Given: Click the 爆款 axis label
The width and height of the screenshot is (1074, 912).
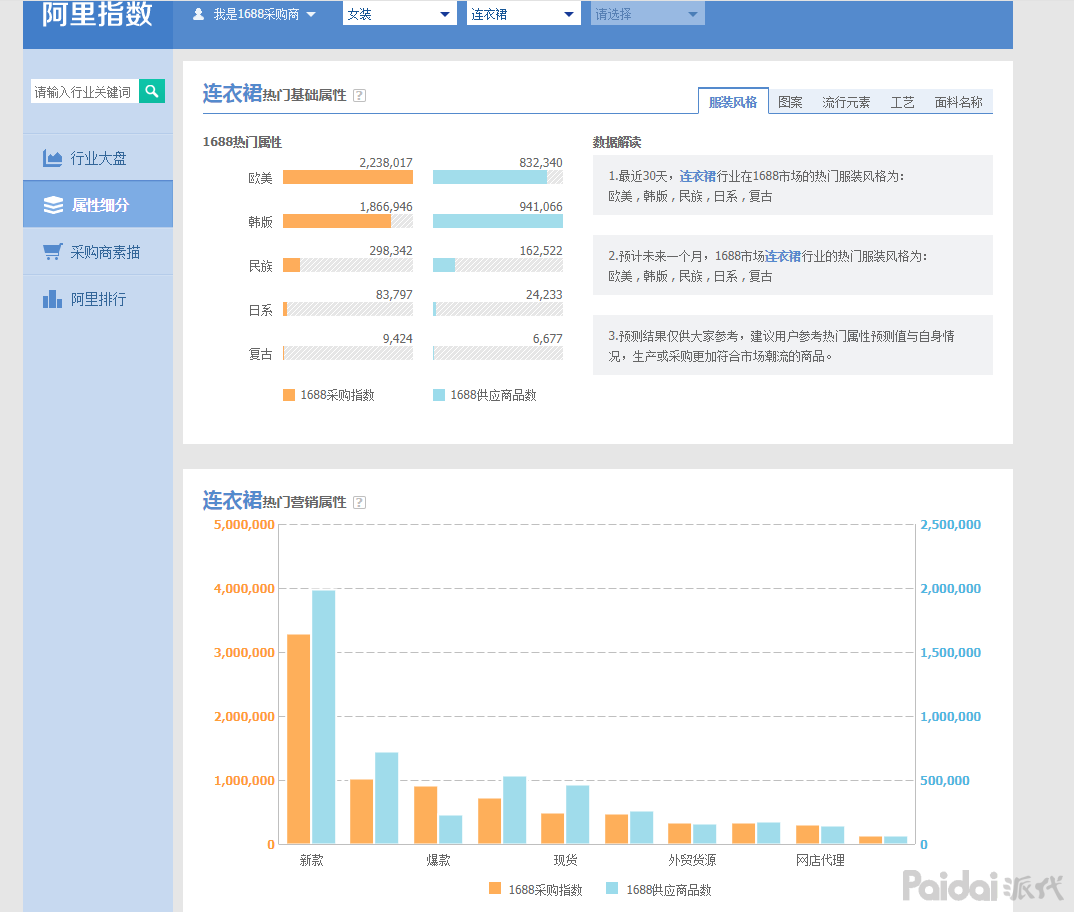Looking at the screenshot, I should coord(438,860).
